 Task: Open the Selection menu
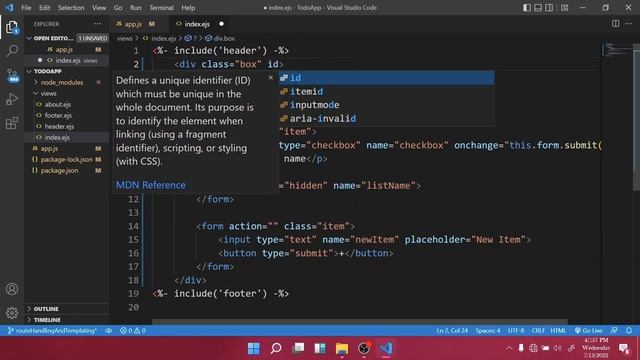(x=71, y=8)
